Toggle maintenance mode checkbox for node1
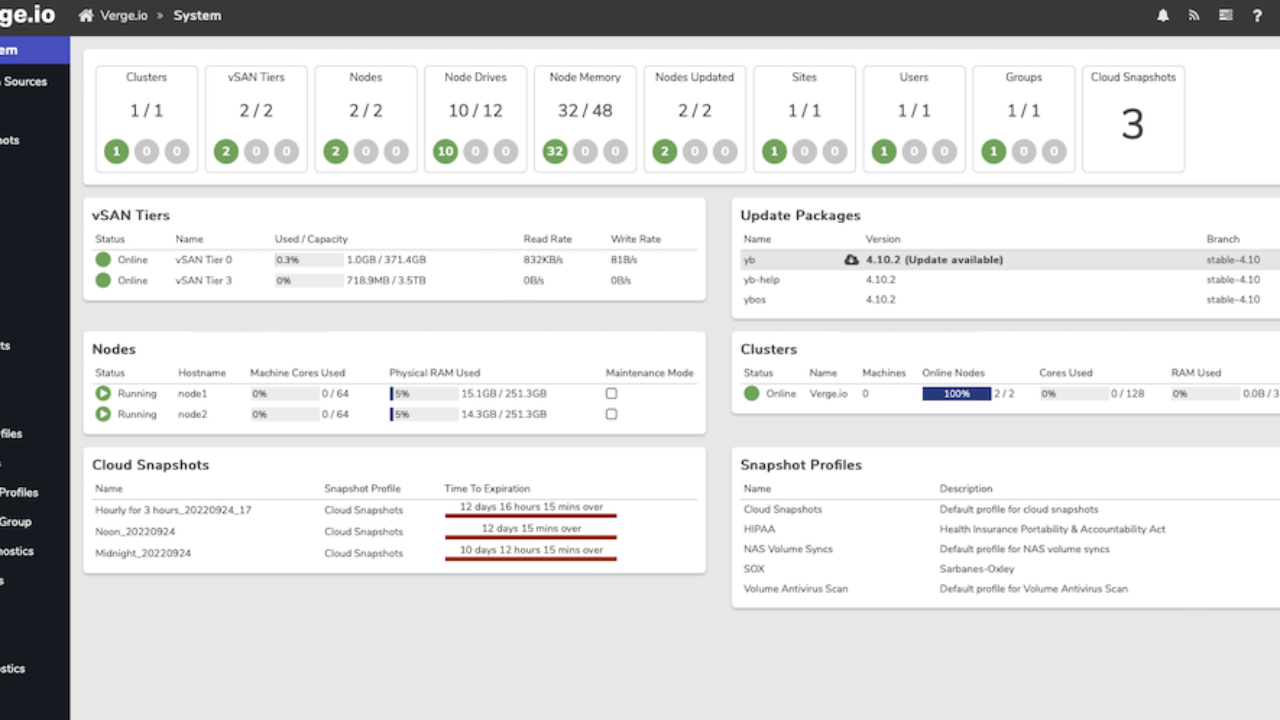The height and width of the screenshot is (720, 1280). (612, 394)
